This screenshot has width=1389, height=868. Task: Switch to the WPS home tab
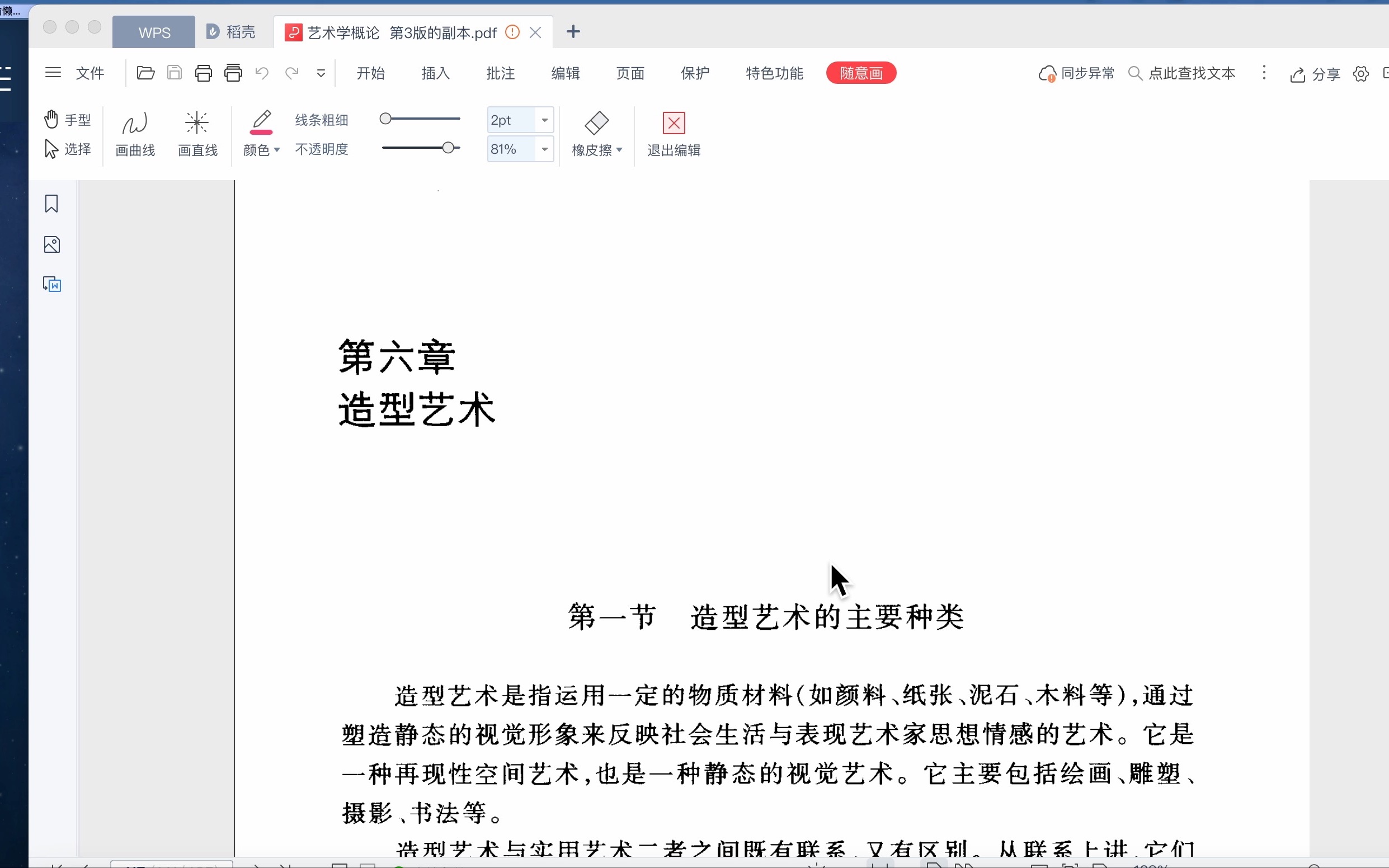[x=154, y=32]
